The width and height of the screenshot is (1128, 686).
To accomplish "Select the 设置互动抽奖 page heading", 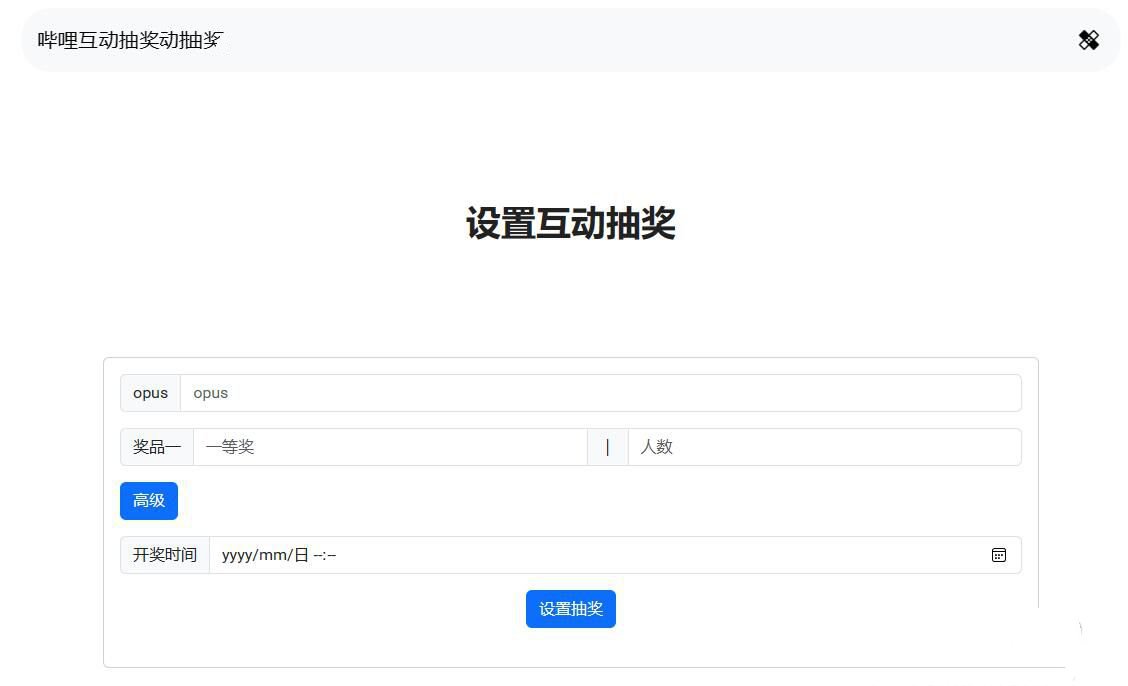I will click(570, 225).
